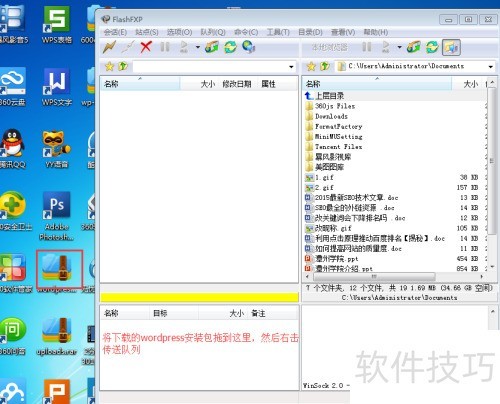
Task: Click the lightning-bolt Connect icon
Action: pyautogui.click(x=109, y=47)
